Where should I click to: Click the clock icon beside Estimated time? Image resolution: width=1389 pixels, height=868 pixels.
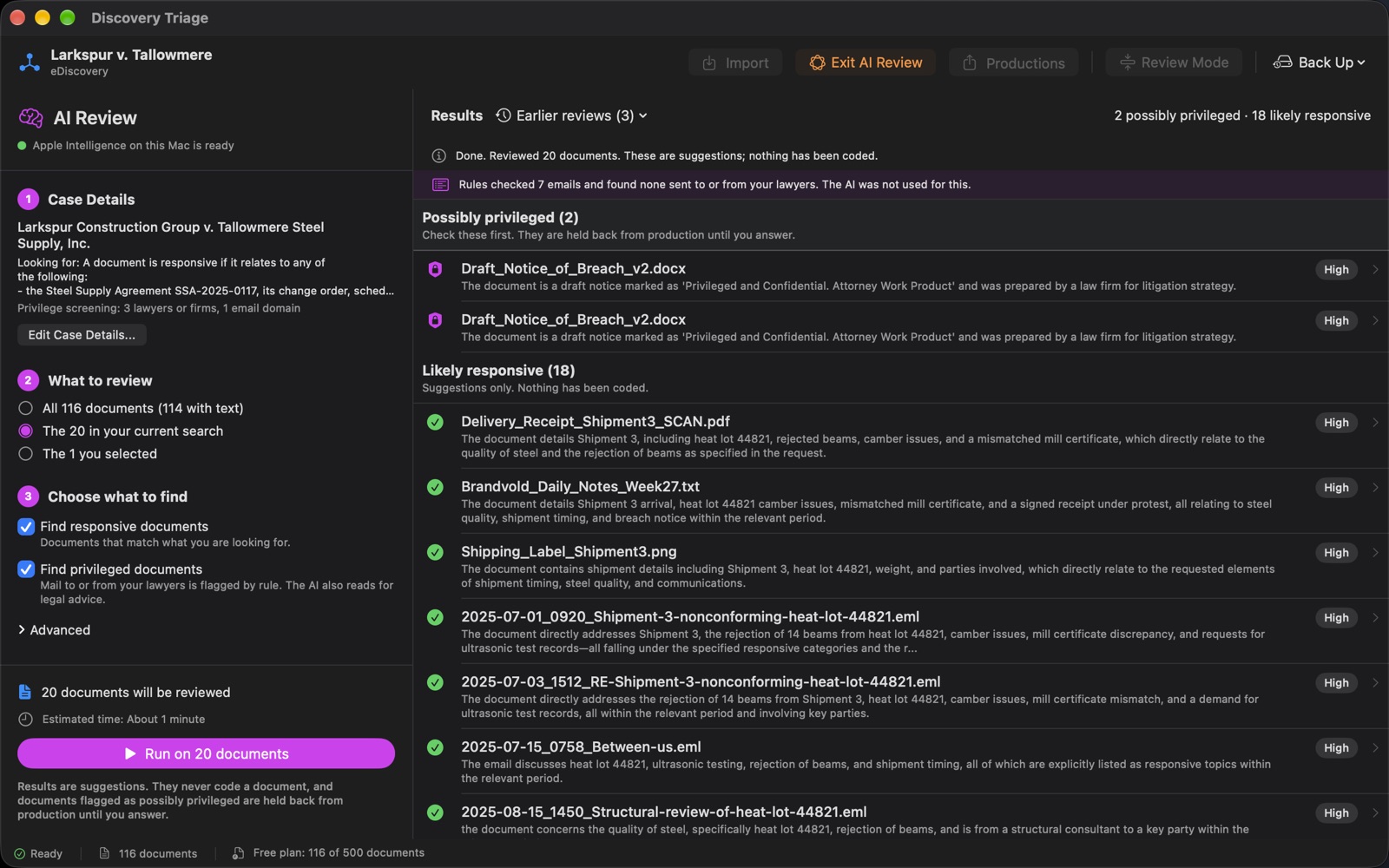pos(26,720)
